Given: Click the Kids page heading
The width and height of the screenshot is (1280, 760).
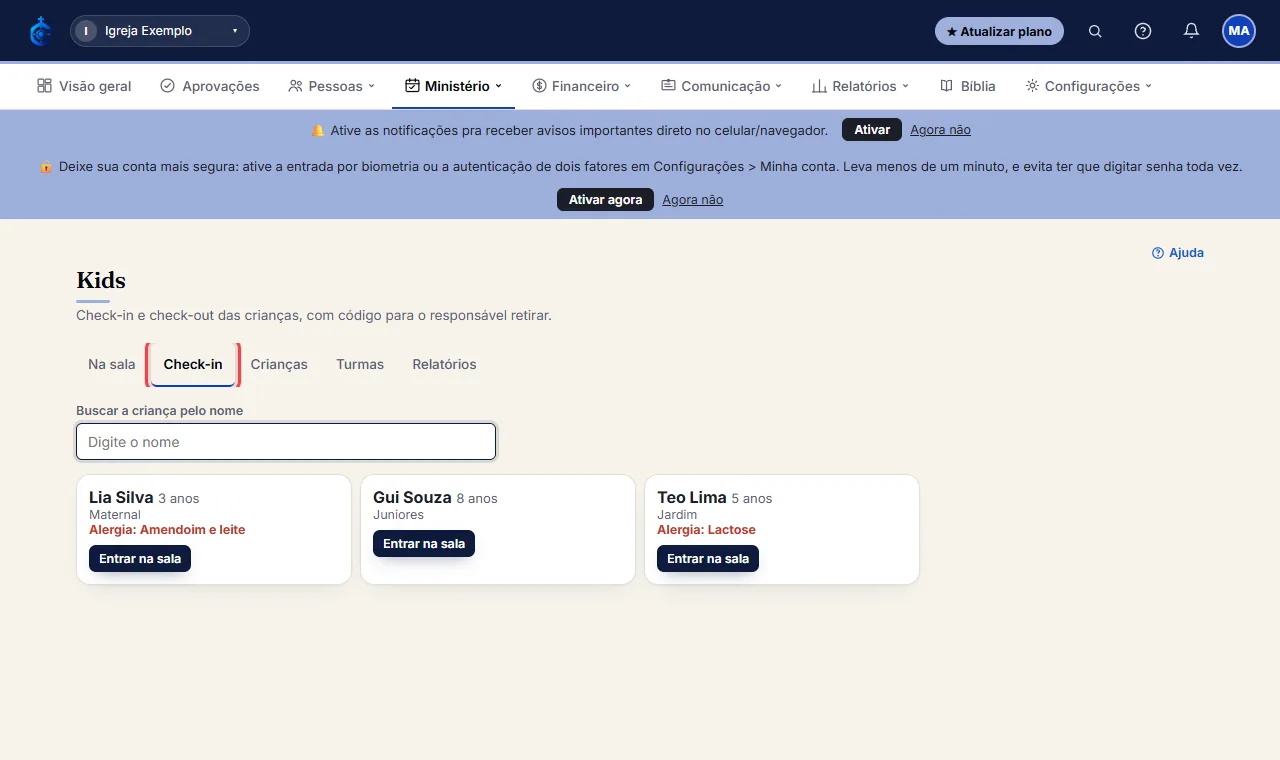Looking at the screenshot, I should click(x=101, y=281).
